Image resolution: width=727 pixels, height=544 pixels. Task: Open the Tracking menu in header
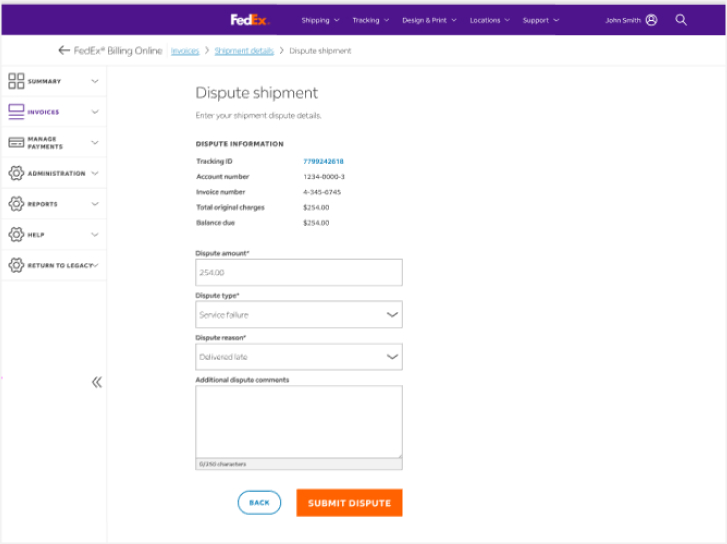click(x=370, y=20)
